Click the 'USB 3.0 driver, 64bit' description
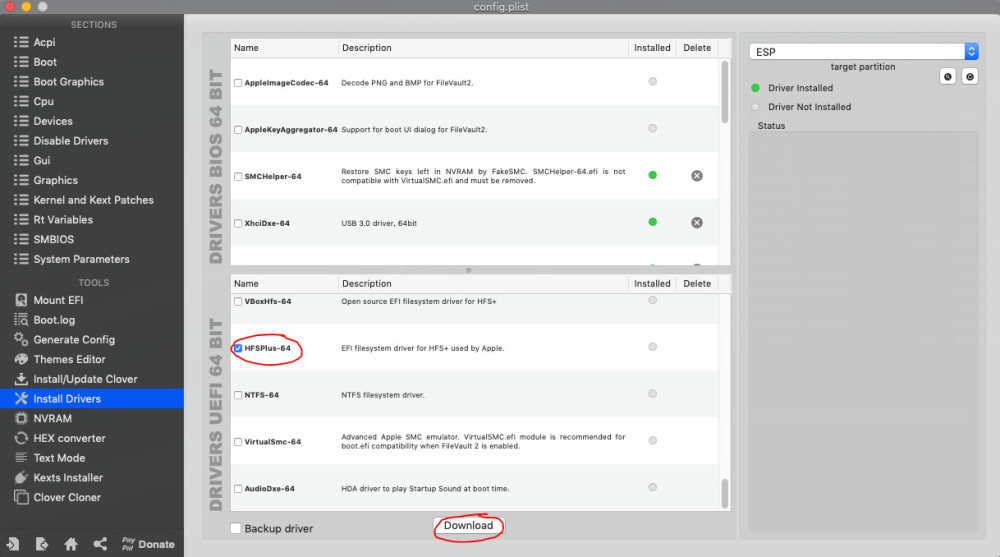Image resolution: width=1000 pixels, height=557 pixels. (379, 223)
